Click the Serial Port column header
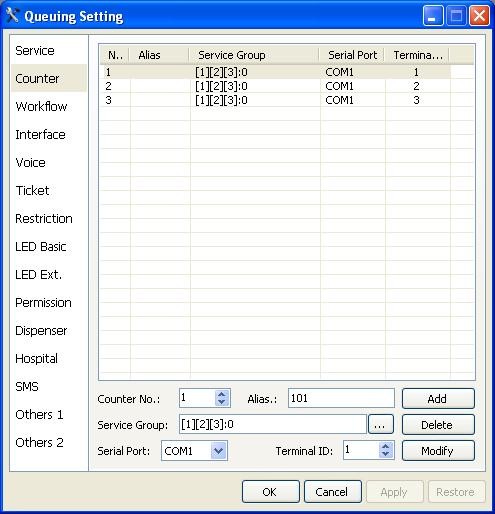The width and height of the screenshot is (495, 514). [352, 55]
